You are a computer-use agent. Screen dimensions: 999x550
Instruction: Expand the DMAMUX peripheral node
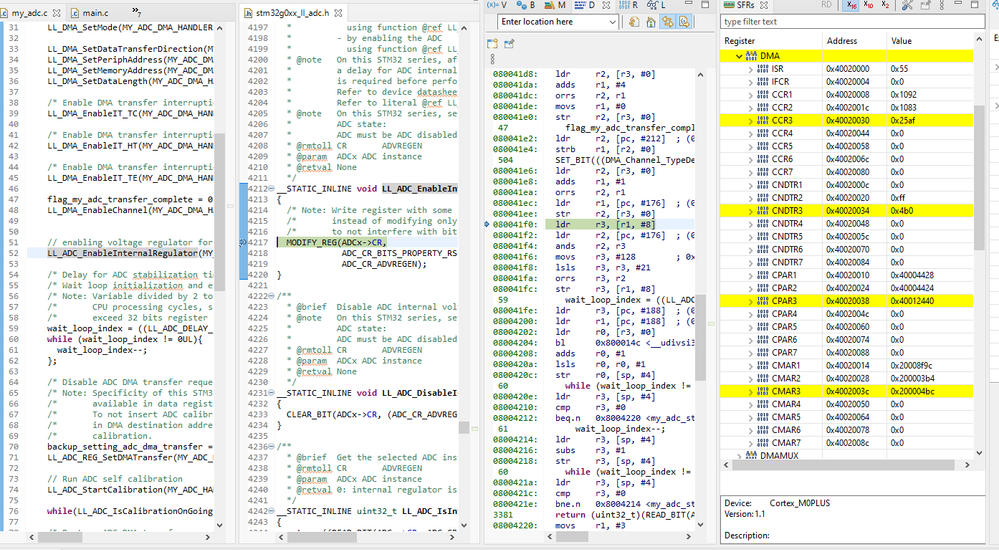click(739, 456)
